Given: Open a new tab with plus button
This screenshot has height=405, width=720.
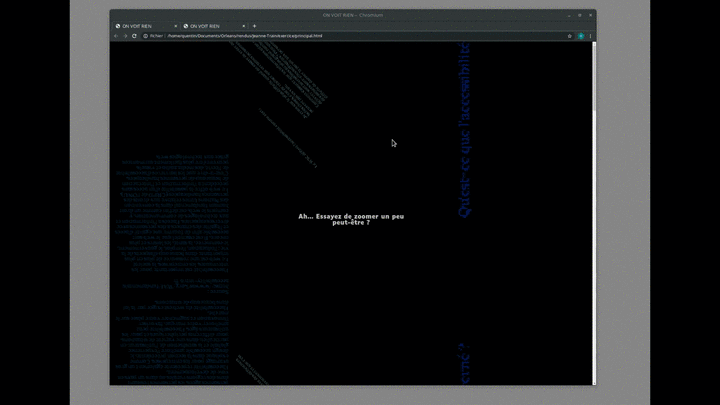Looking at the screenshot, I should coord(254,26).
